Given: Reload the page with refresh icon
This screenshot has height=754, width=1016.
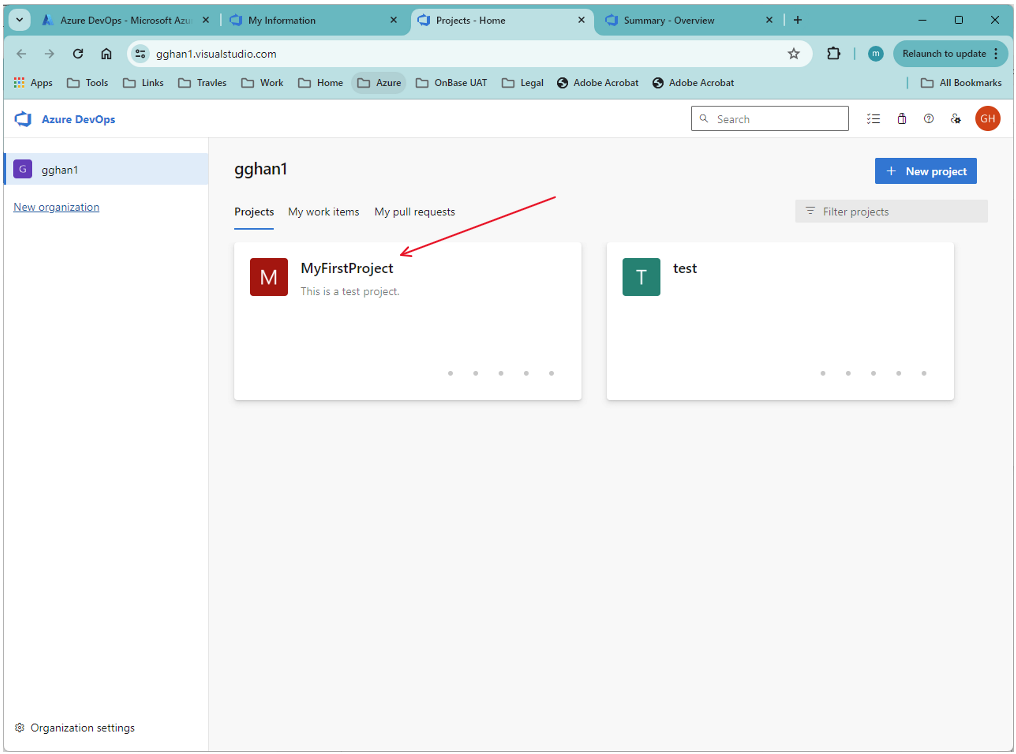Looking at the screenshot, I should tap(78, 54).
